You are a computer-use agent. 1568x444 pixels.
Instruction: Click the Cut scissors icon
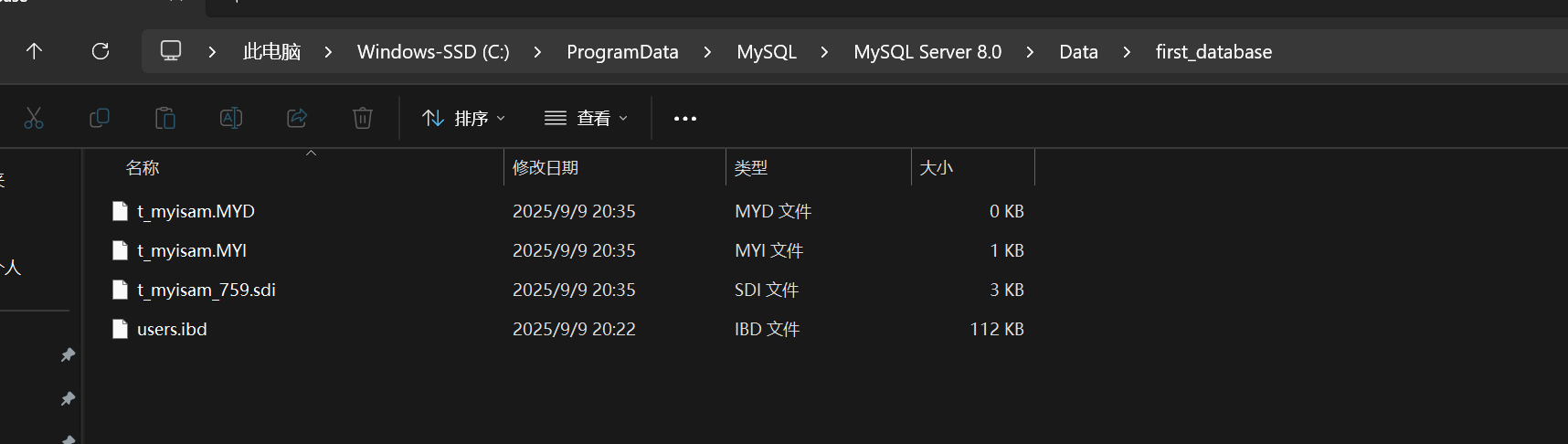pyautogui.click(x=34, y=118)
